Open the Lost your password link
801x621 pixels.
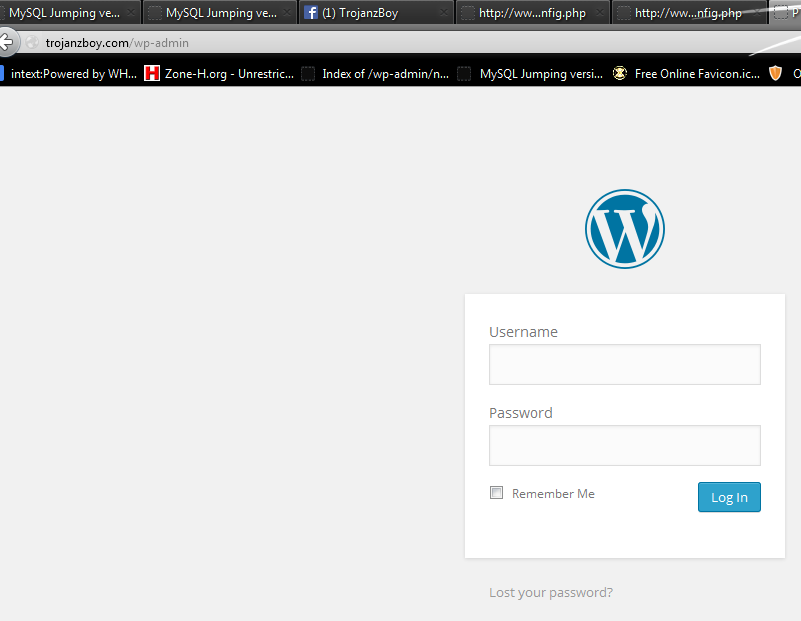[x=550, y=592]
